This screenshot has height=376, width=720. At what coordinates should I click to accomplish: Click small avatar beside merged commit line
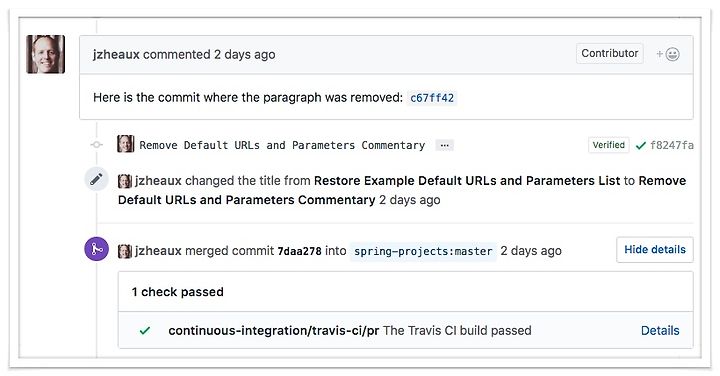[x=125, y=251]
